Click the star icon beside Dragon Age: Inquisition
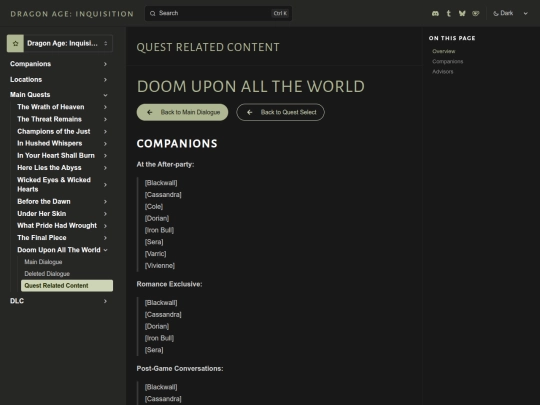540x405 pixels. click(x=15, y=43)
